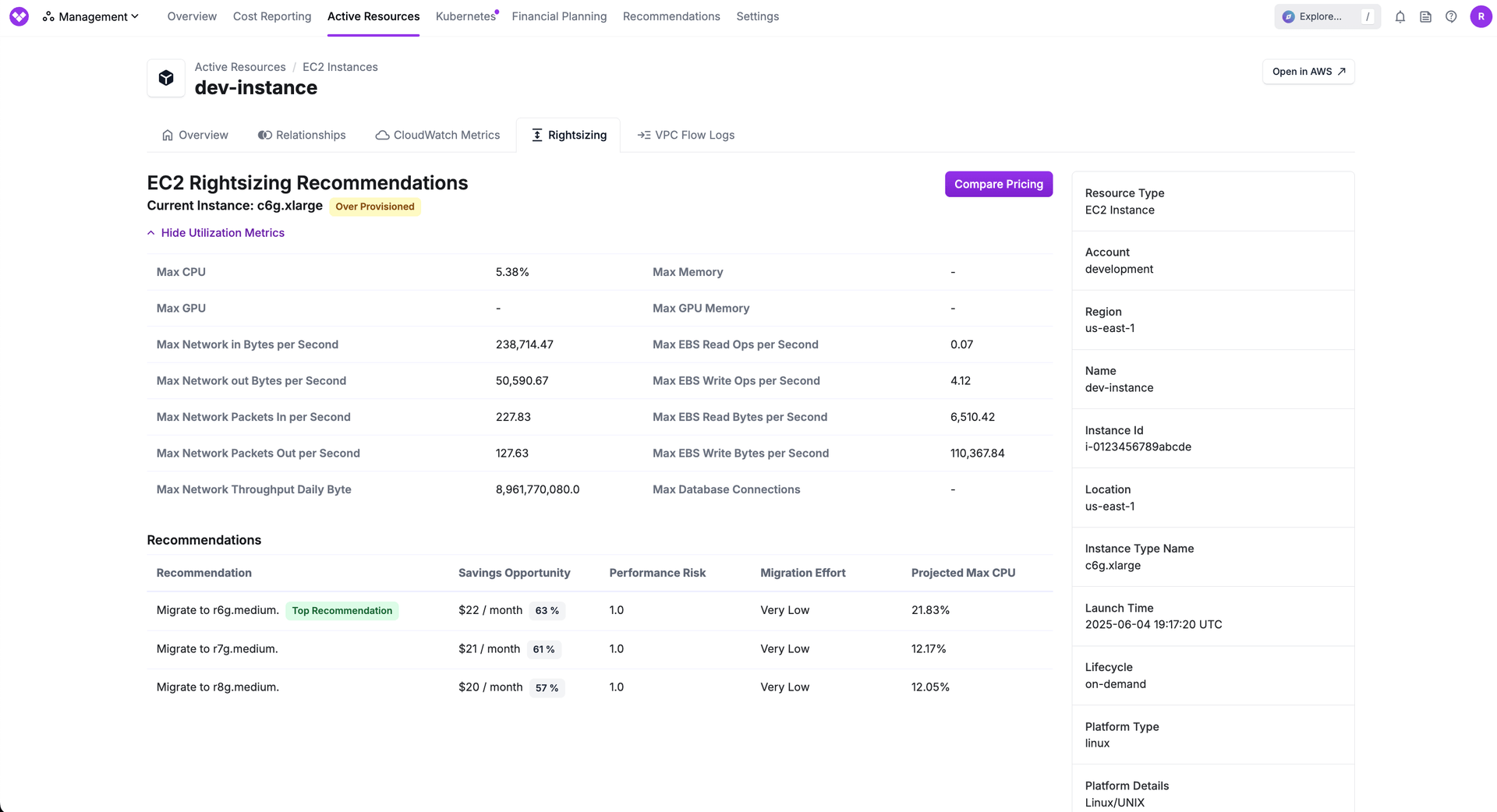Viewport: 1497px width, 812px height.
Task: Click the Open in AWS button
Action: tap(1308, 72)
